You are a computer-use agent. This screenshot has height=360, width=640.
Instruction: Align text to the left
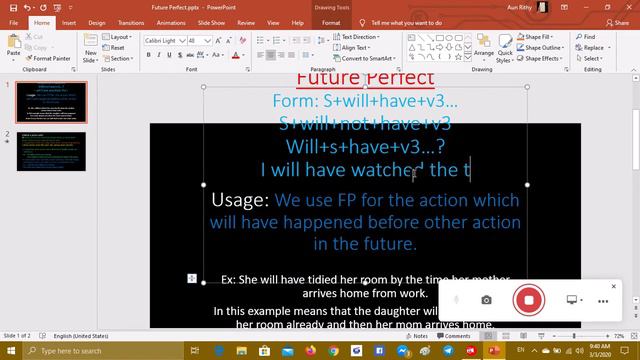click(260, 55)
